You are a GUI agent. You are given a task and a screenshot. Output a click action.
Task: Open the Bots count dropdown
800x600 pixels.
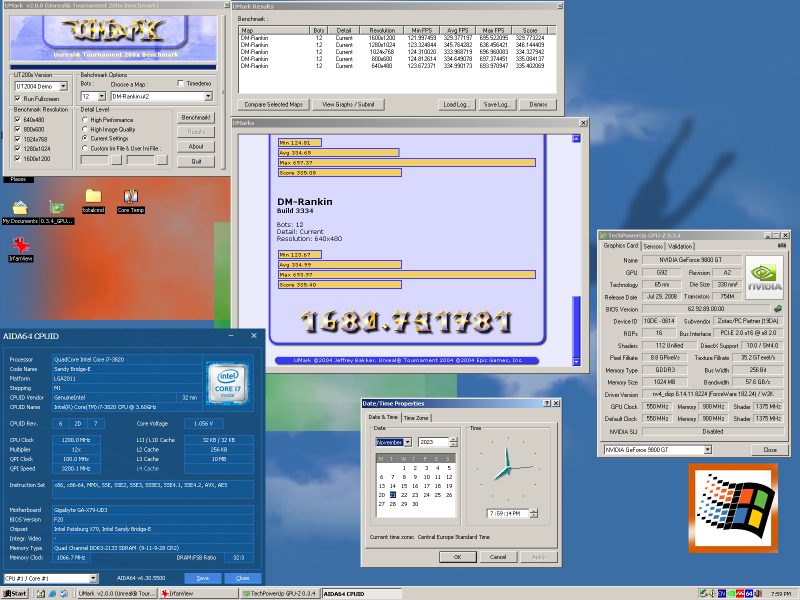102,96
